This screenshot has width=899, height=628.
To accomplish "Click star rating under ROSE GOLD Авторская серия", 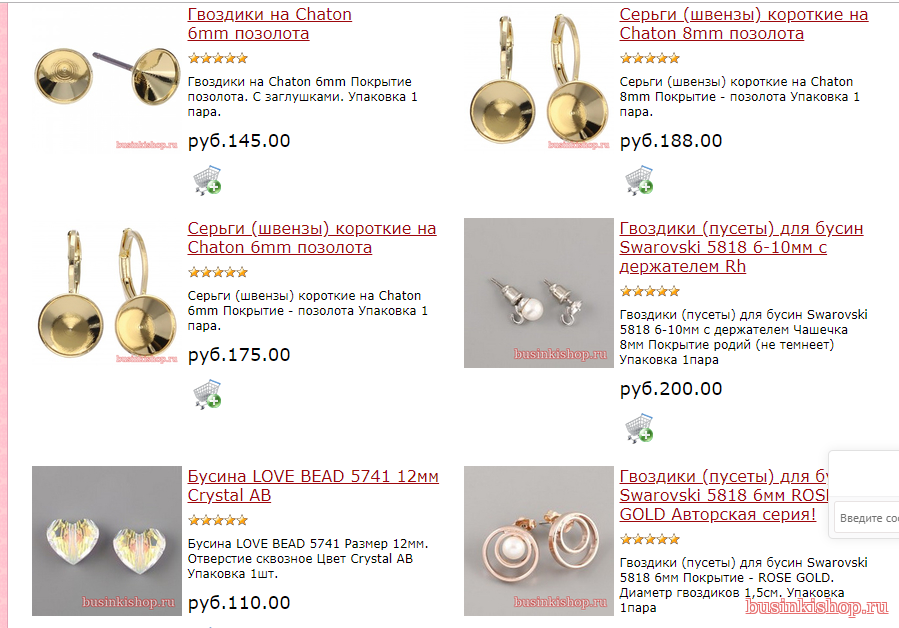I will 650,539.
